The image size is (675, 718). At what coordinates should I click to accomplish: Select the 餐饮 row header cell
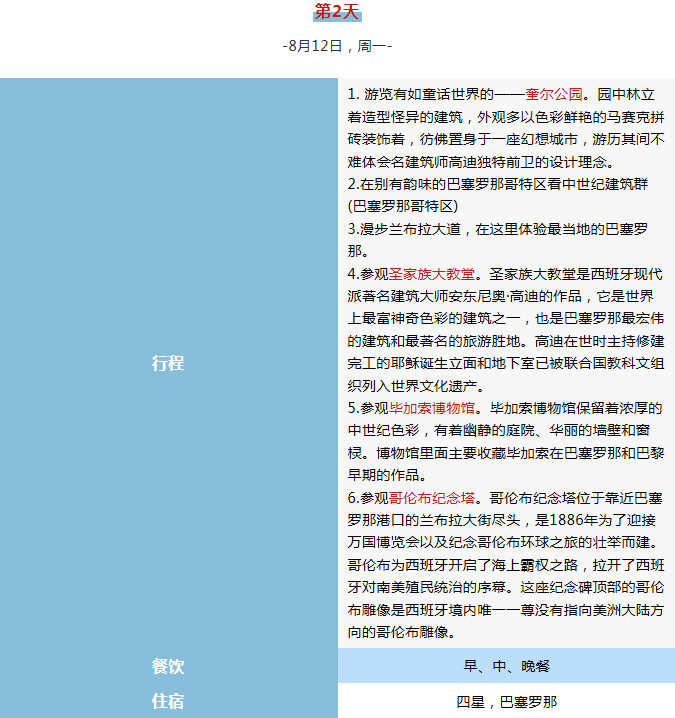(x=168, y=667)
